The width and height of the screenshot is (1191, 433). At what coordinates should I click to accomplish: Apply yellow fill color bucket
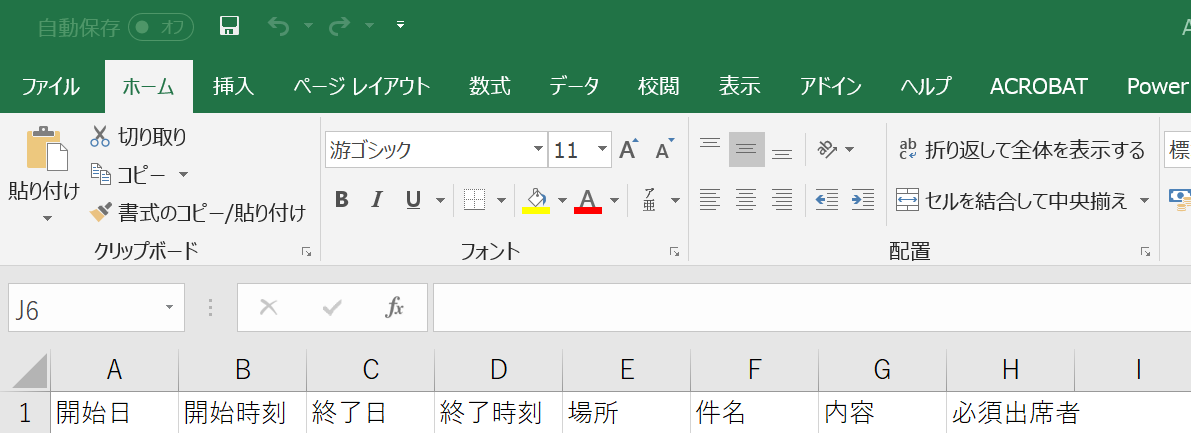[x=536, y=201]
